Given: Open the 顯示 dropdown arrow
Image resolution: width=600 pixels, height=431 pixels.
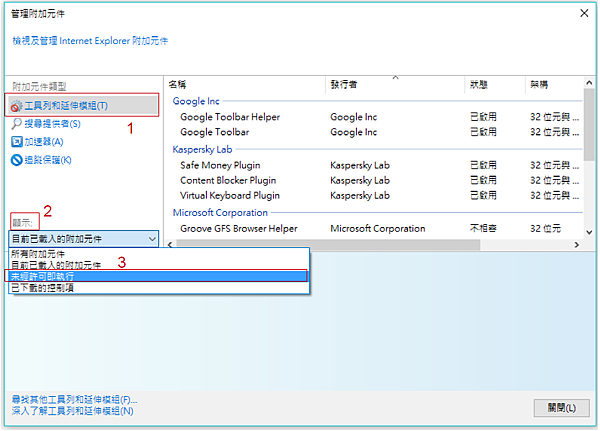Looking at the screenshot, I should [152, 239].
